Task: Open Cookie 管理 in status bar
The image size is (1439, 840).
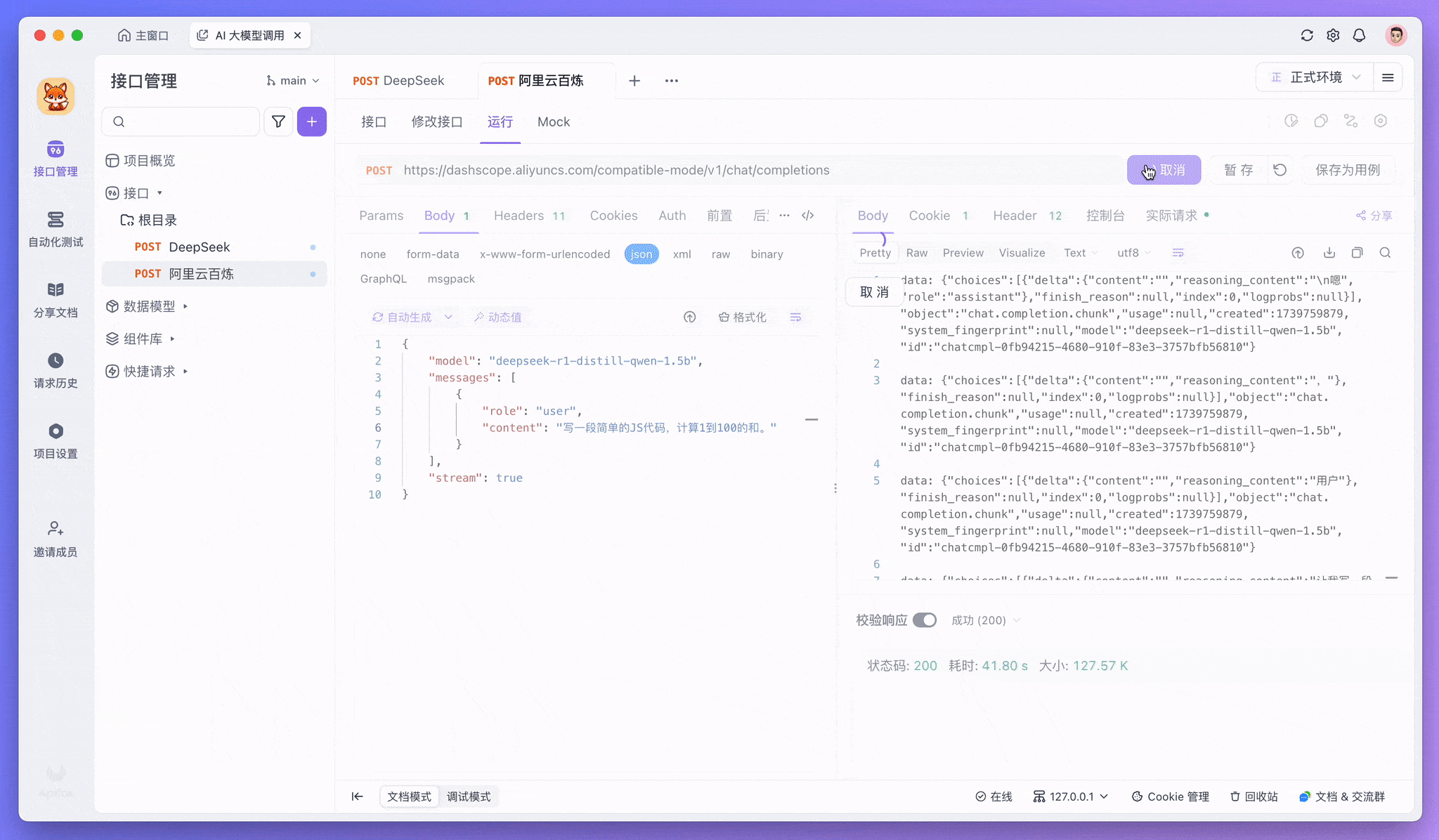Action: [1171, 796]
